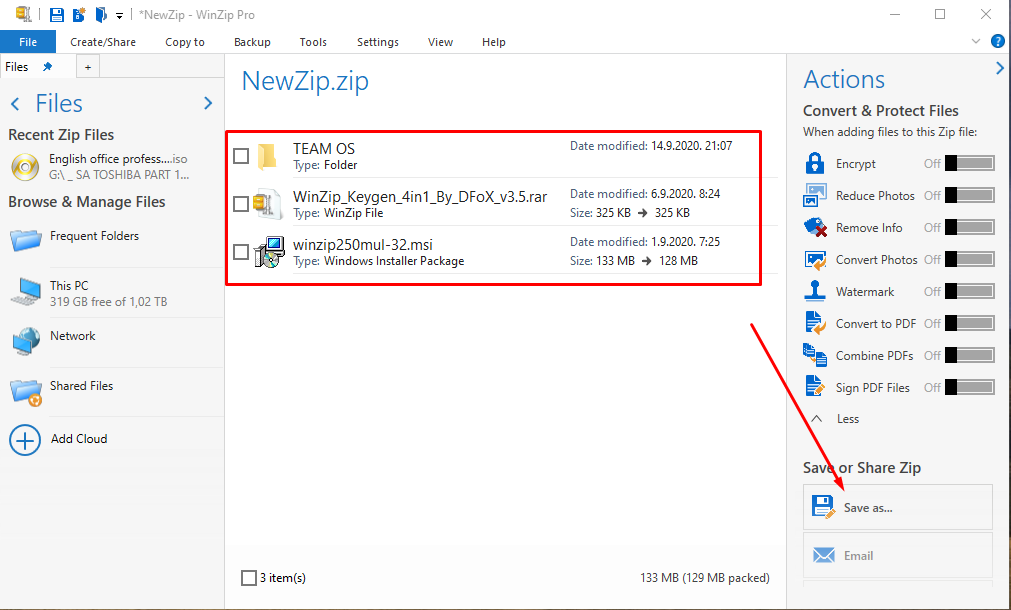
Task: Collapse the ribbon with the chevron
Action: (x=976, y=41)
